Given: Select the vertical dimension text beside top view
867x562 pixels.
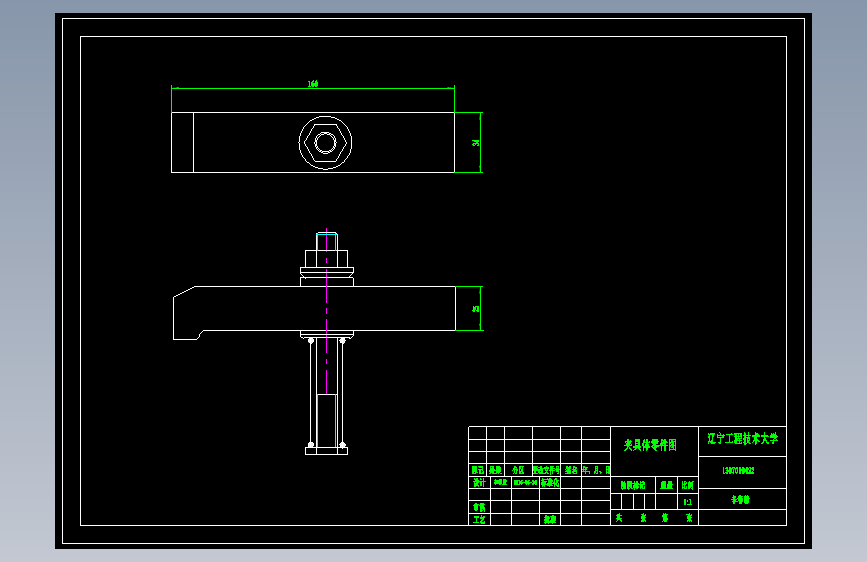Looking at the screenshot, I should 476,143.
